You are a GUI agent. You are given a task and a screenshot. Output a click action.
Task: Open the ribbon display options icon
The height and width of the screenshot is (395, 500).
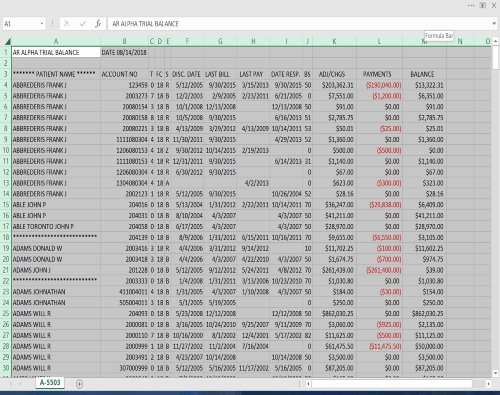[482, 5]
